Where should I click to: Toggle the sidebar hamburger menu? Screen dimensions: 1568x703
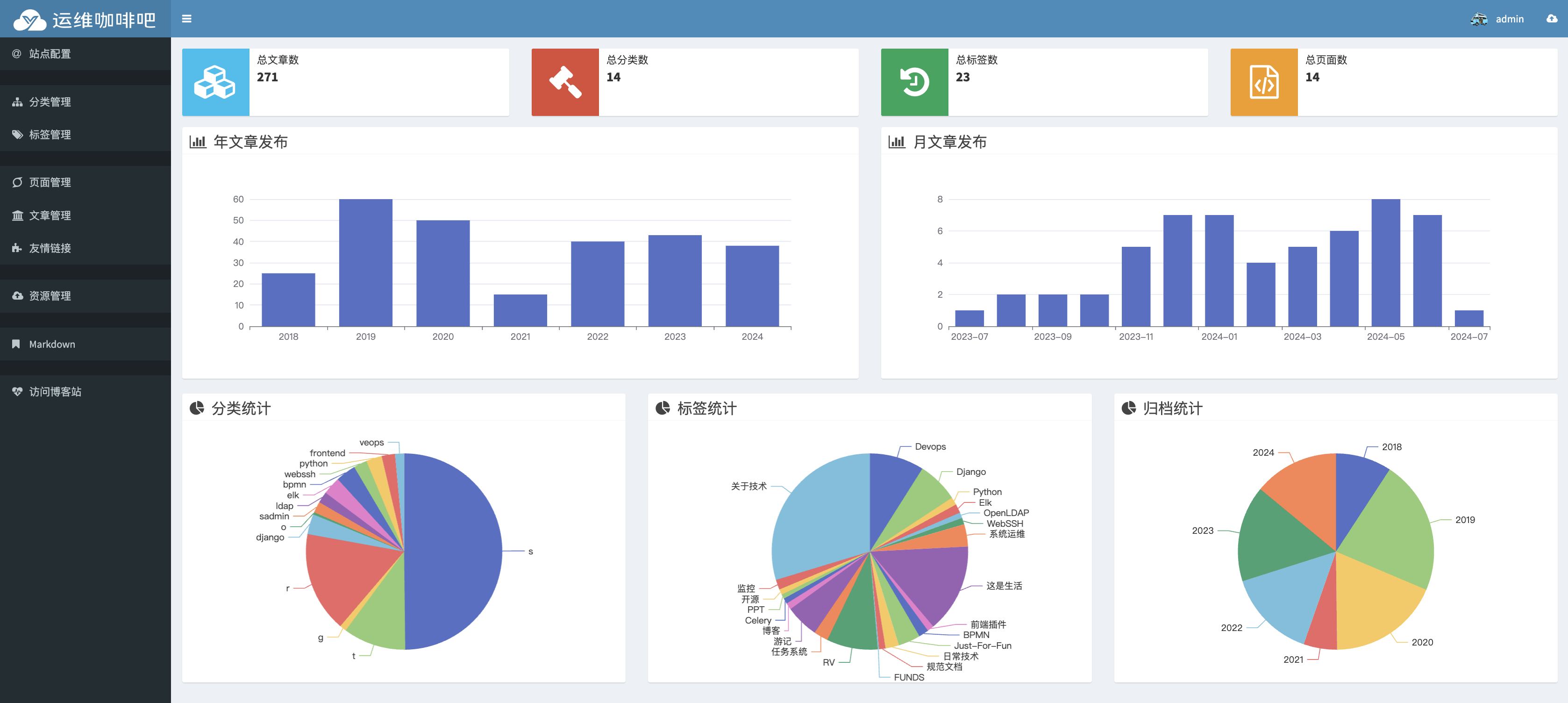click(x=187, y=19)
